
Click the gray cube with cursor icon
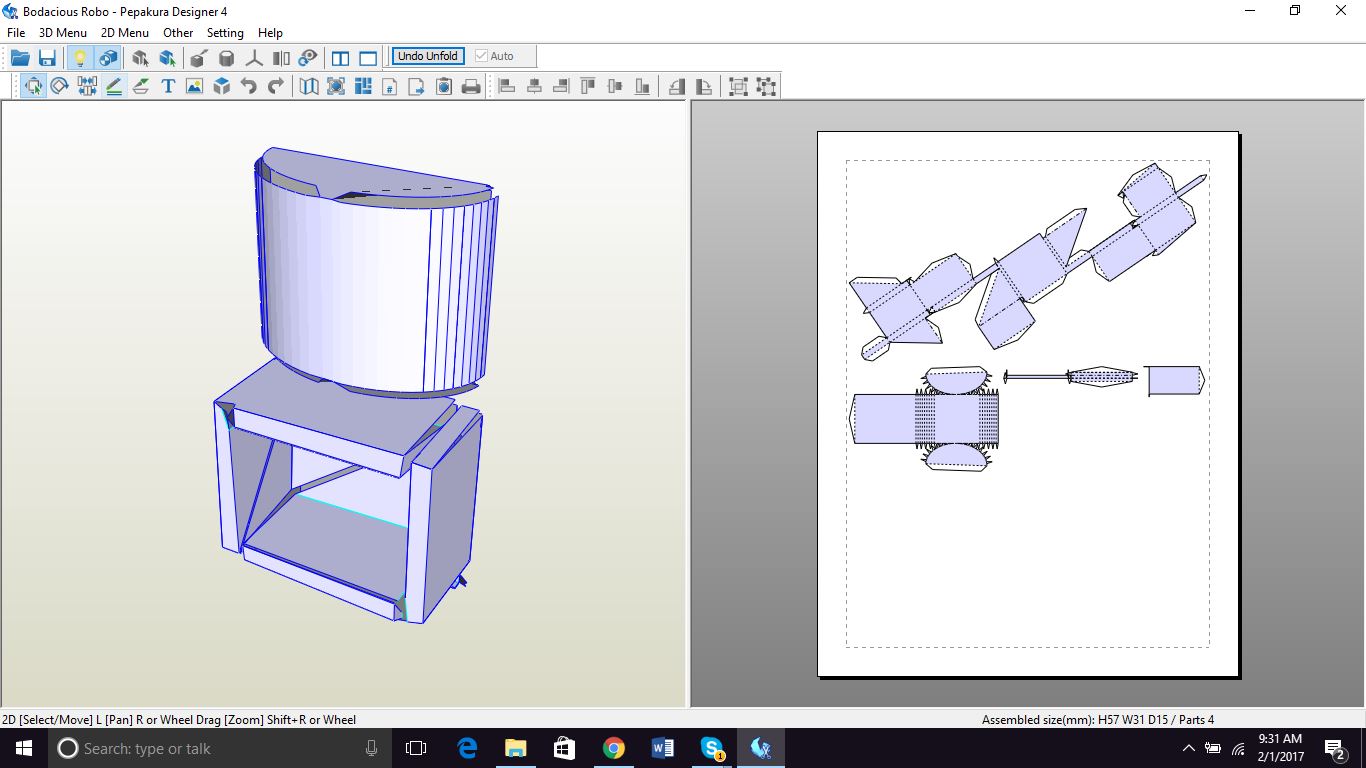(140, 57)
